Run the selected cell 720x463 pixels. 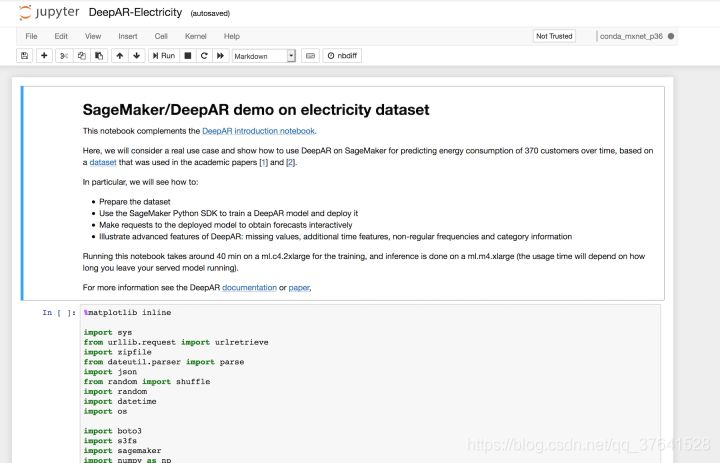tap(164, 56)
